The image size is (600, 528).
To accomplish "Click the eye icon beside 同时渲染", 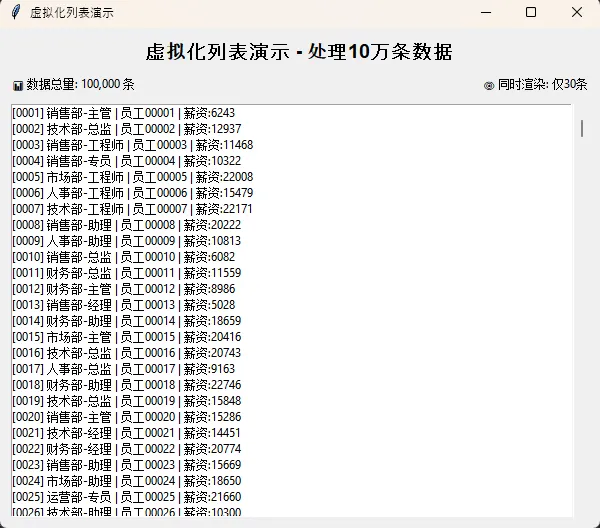I will 489,86.
